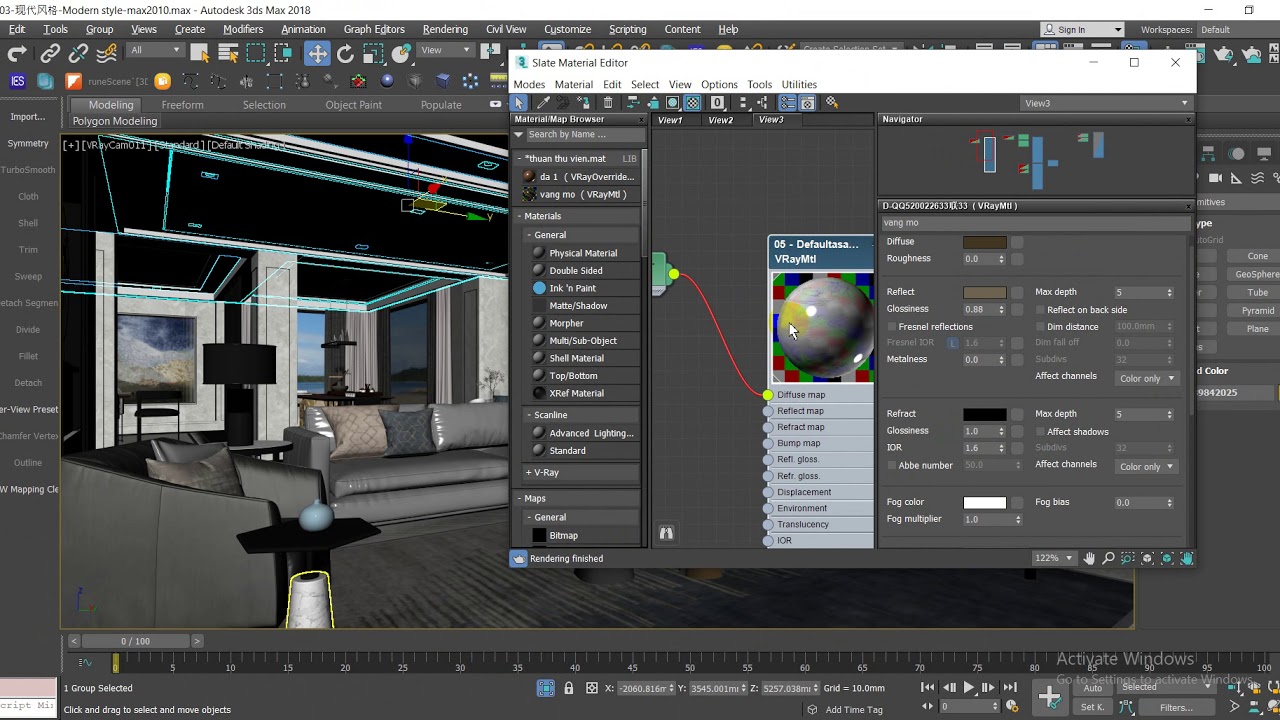Enable Fresnel reflections checkbox

click(892, 327)
